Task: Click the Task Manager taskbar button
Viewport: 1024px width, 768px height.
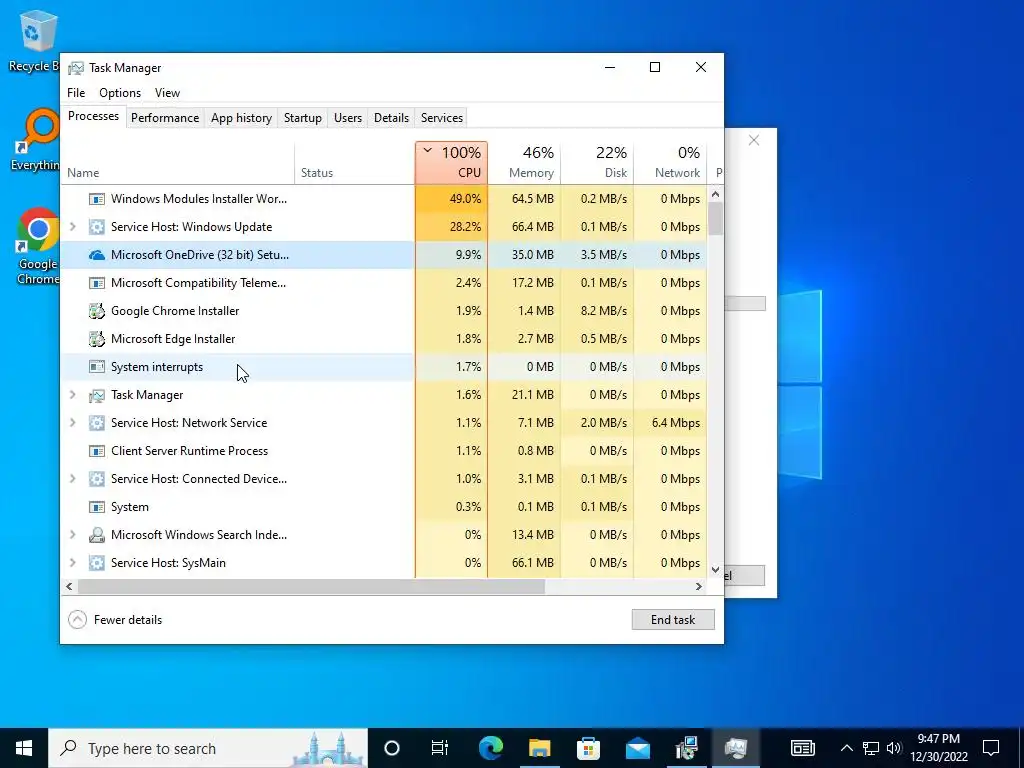Action: tap(735, 748)
